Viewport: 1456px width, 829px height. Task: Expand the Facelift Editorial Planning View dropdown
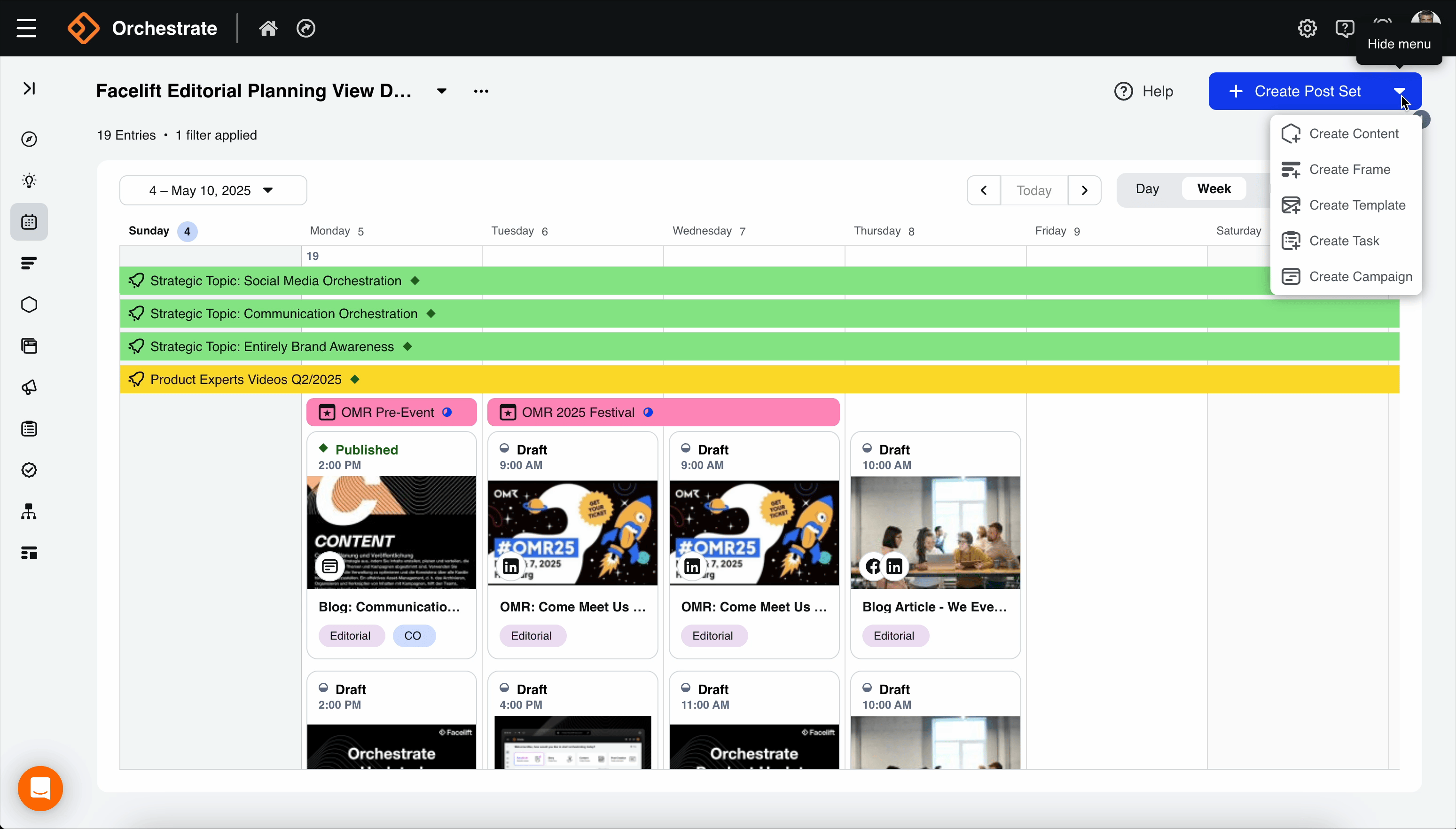click(x=442, y=91)
